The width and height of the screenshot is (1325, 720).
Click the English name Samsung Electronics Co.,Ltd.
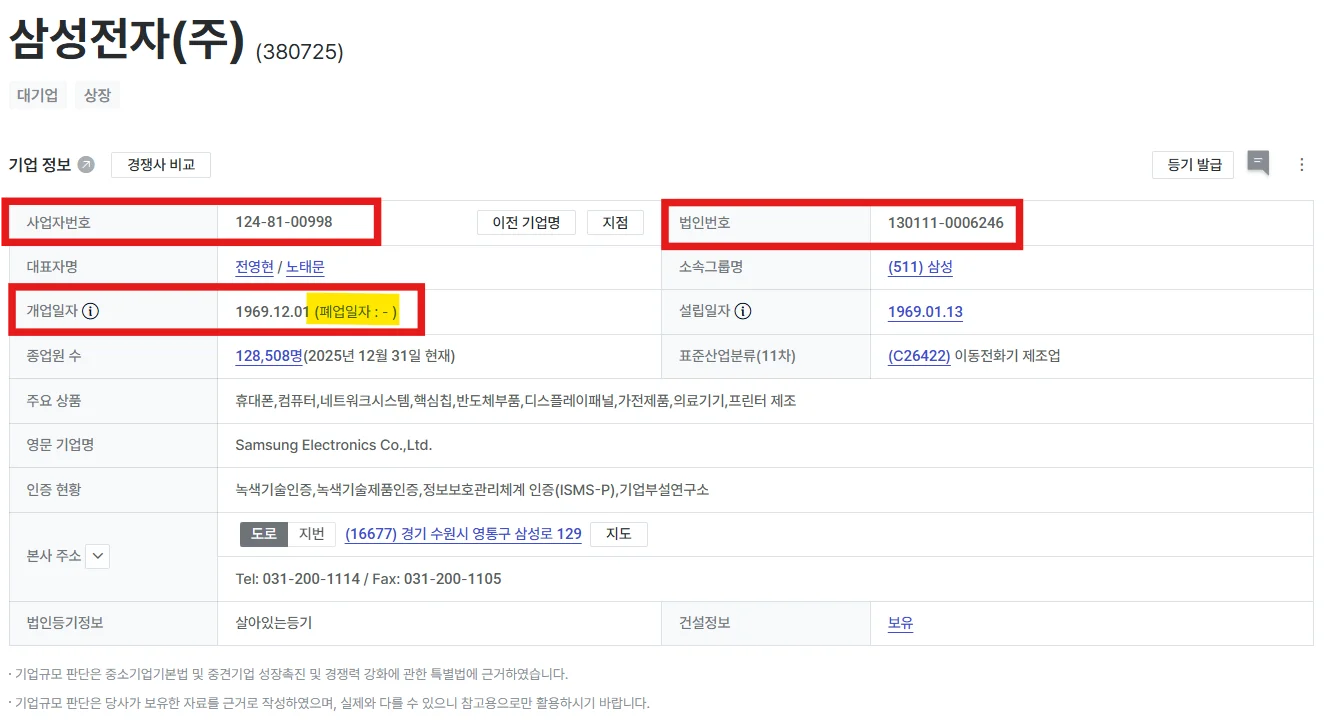pos(334,445)
